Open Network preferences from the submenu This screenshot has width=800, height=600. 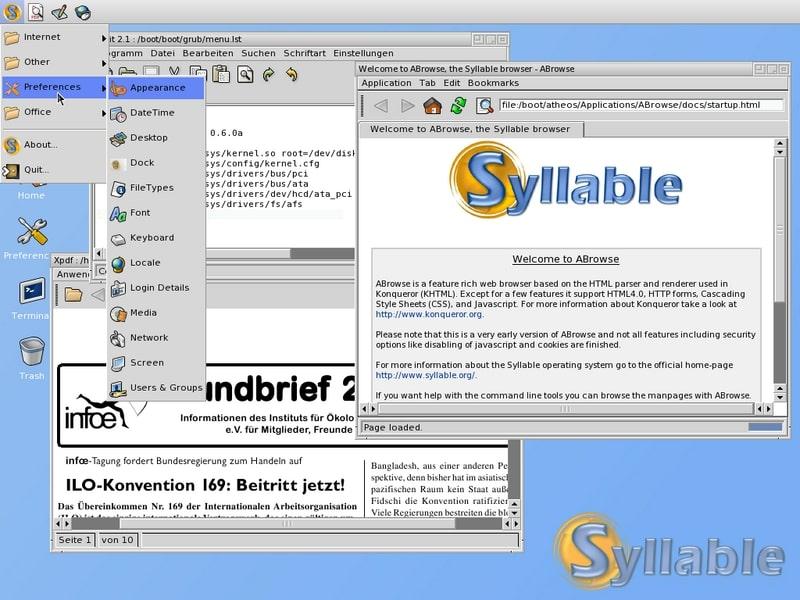click(149, 338)
